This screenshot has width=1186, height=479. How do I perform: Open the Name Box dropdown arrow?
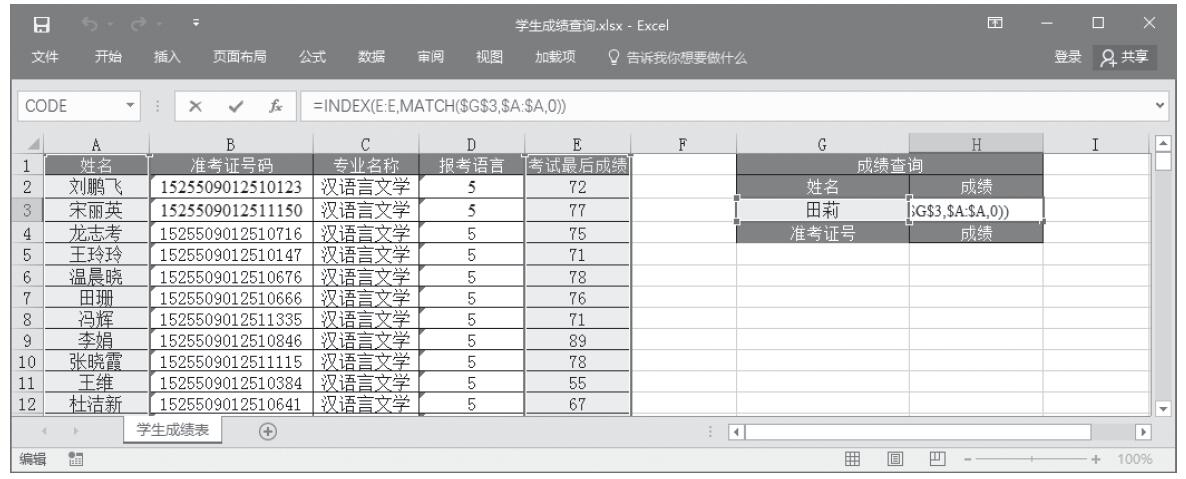coord(133,105)
